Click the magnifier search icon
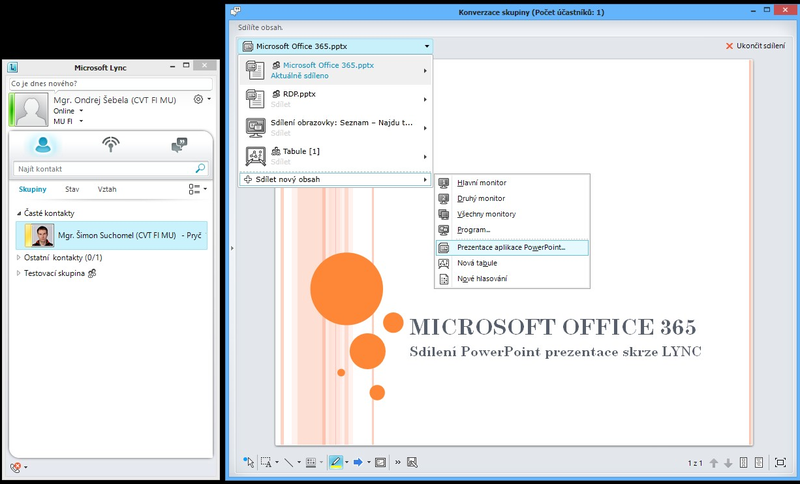Viewport: 800px width, 484px height. [x=201, y=168]
